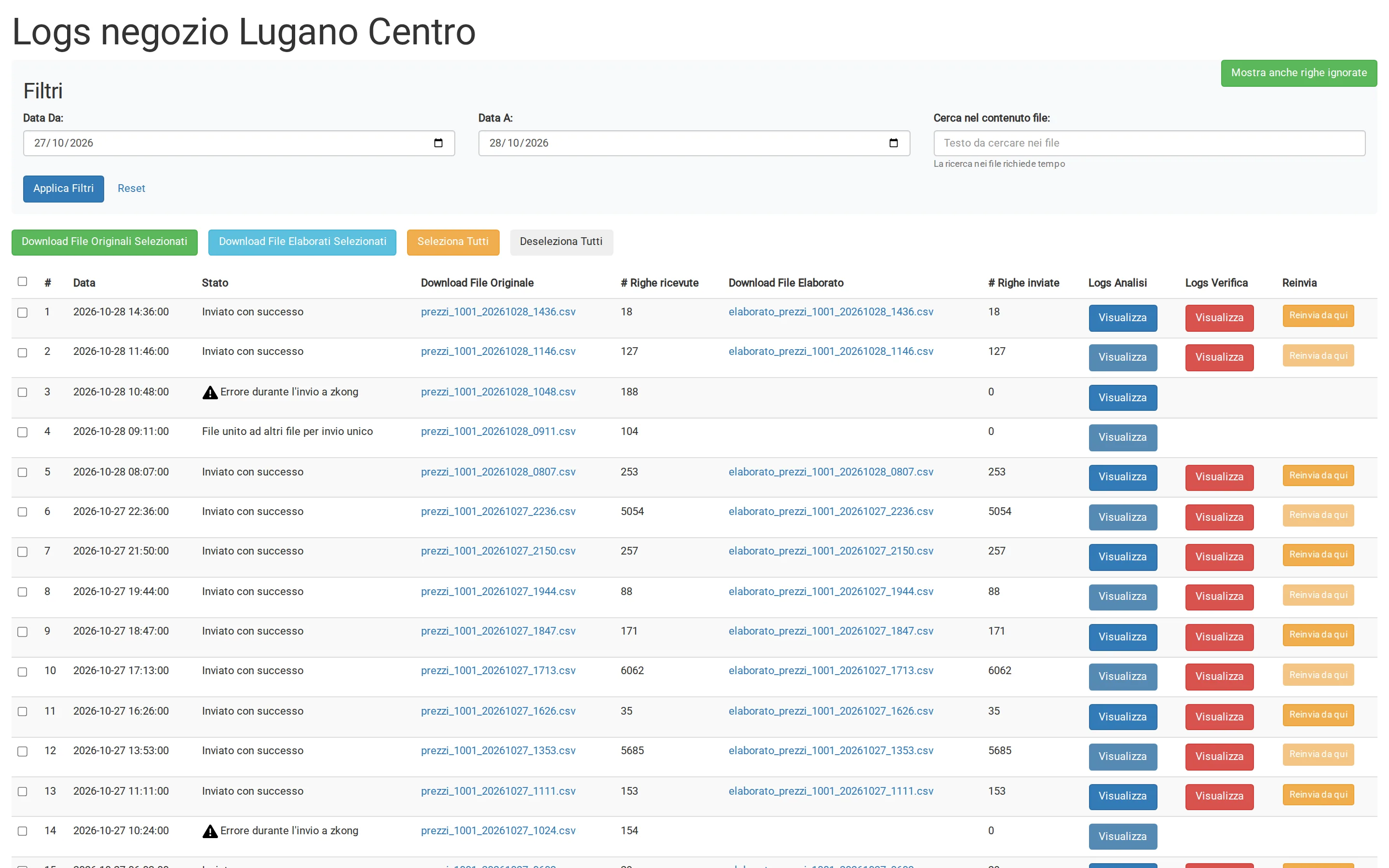
Task: Click Visualizza for row 3 error entry
Action: (1123, 398)
